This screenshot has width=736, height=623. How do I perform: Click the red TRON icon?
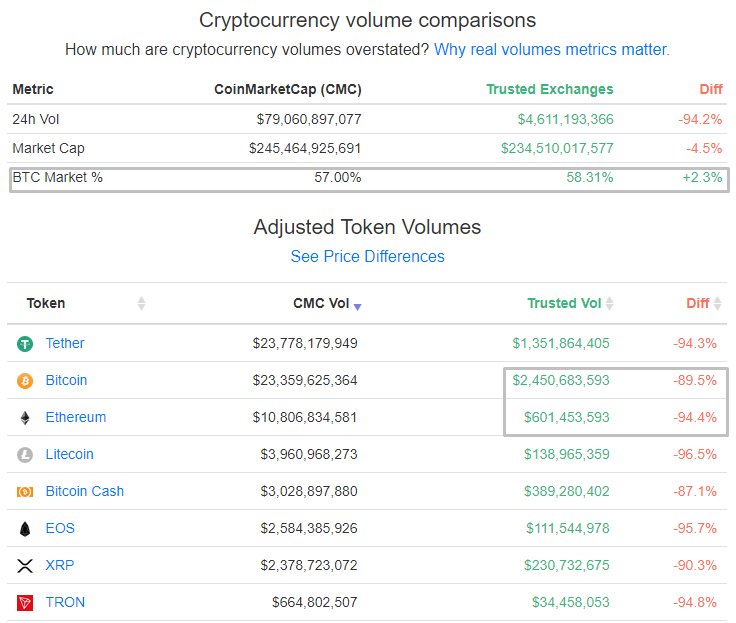(25, 603)
